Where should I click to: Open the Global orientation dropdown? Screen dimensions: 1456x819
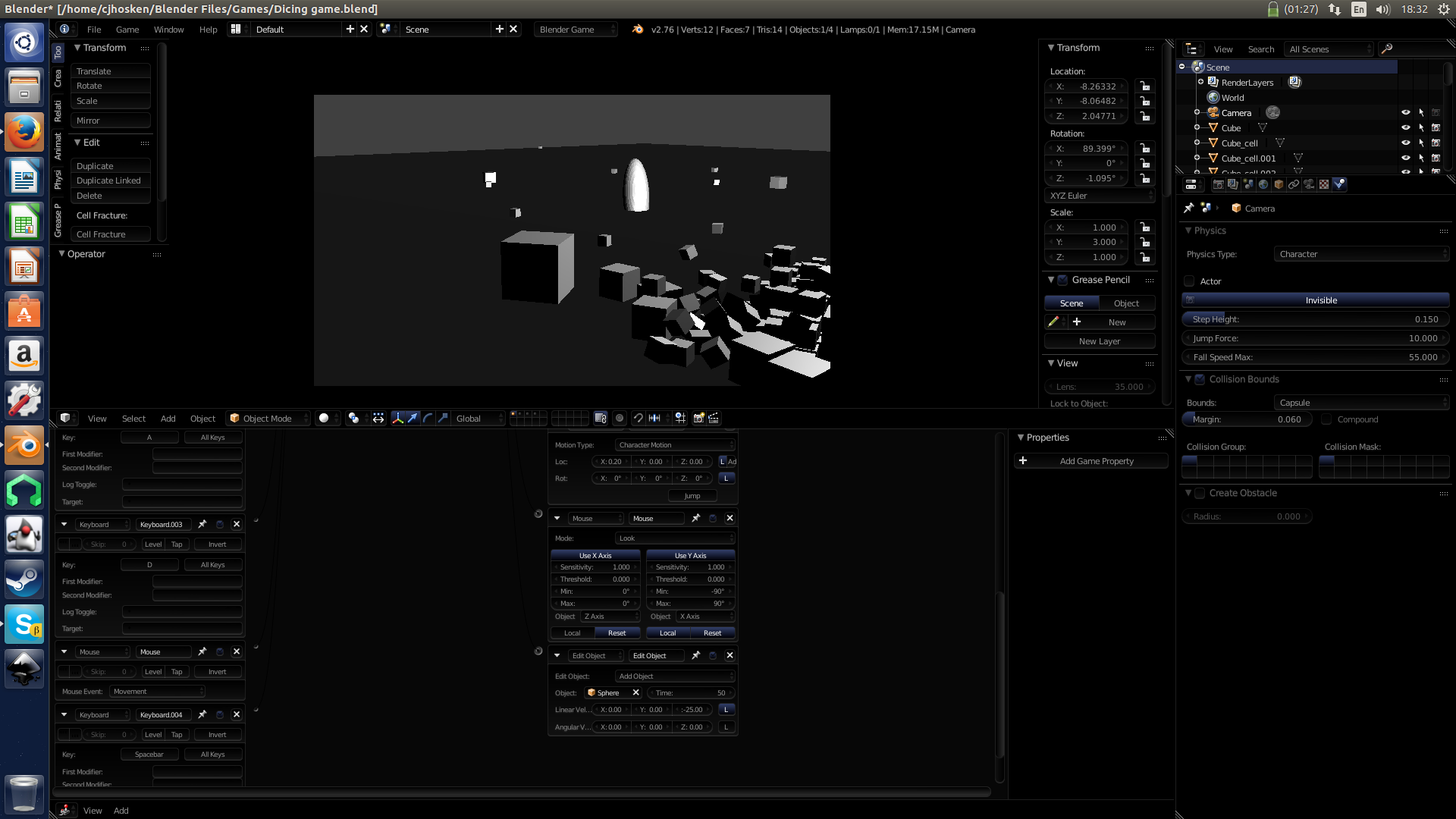click(x=479, y=418)
